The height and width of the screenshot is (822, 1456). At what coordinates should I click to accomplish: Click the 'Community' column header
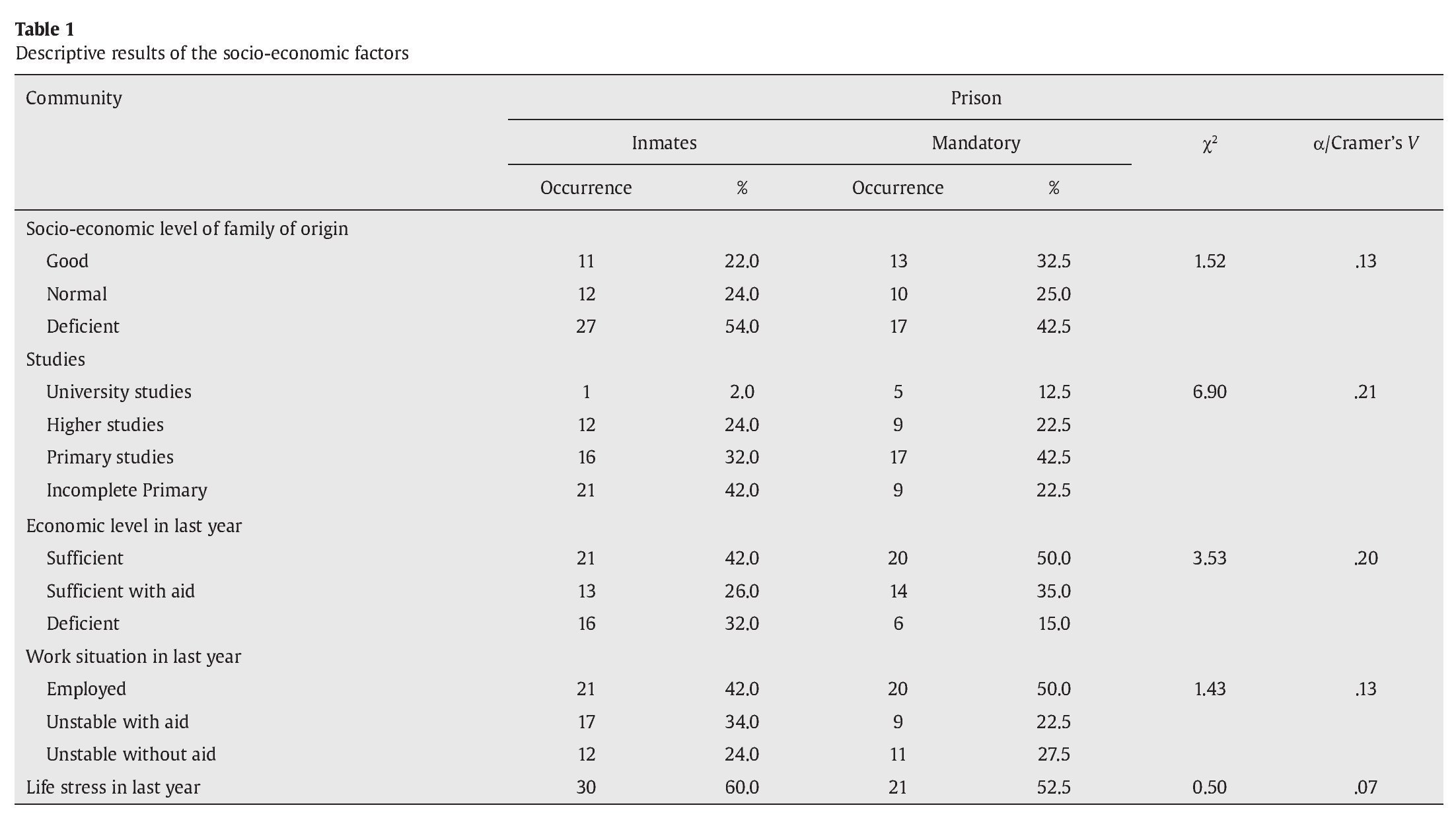coord(73,98)
